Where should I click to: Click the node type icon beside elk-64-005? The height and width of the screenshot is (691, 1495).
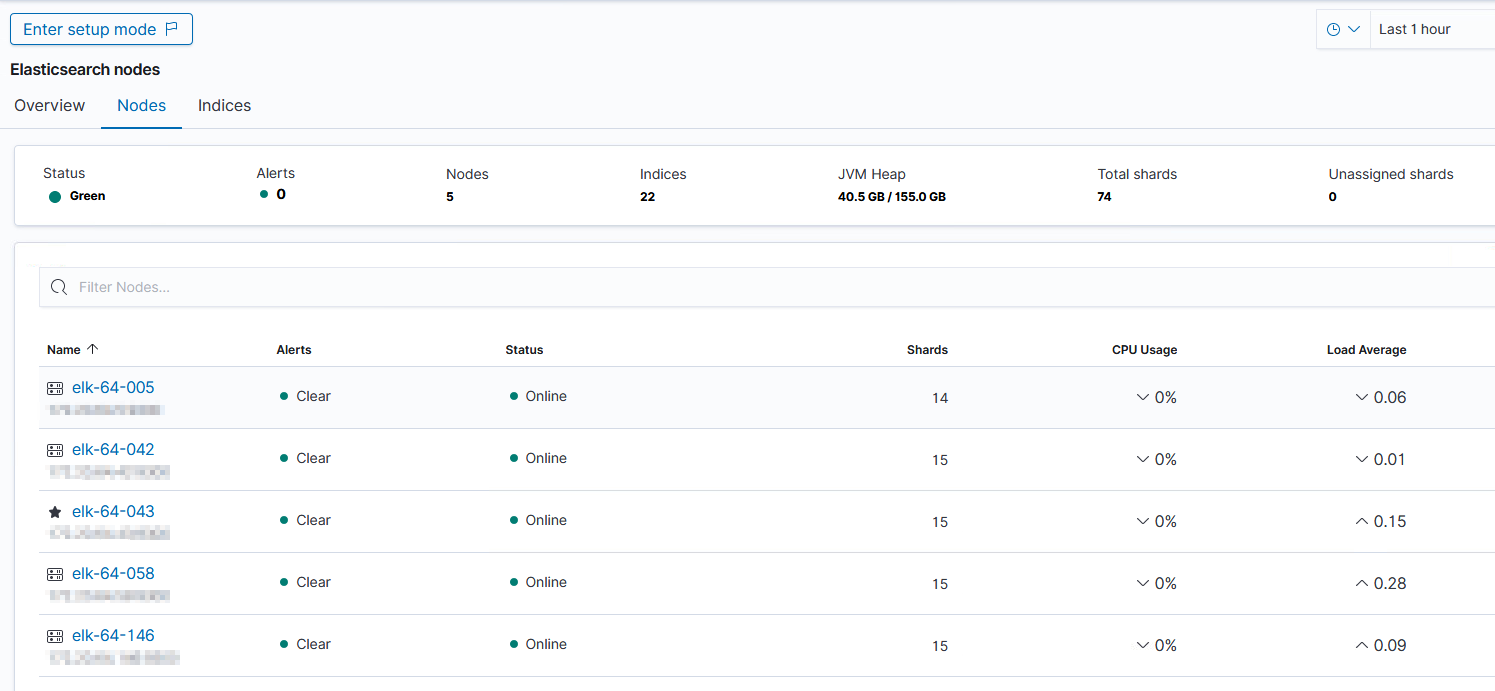point(55,388)
